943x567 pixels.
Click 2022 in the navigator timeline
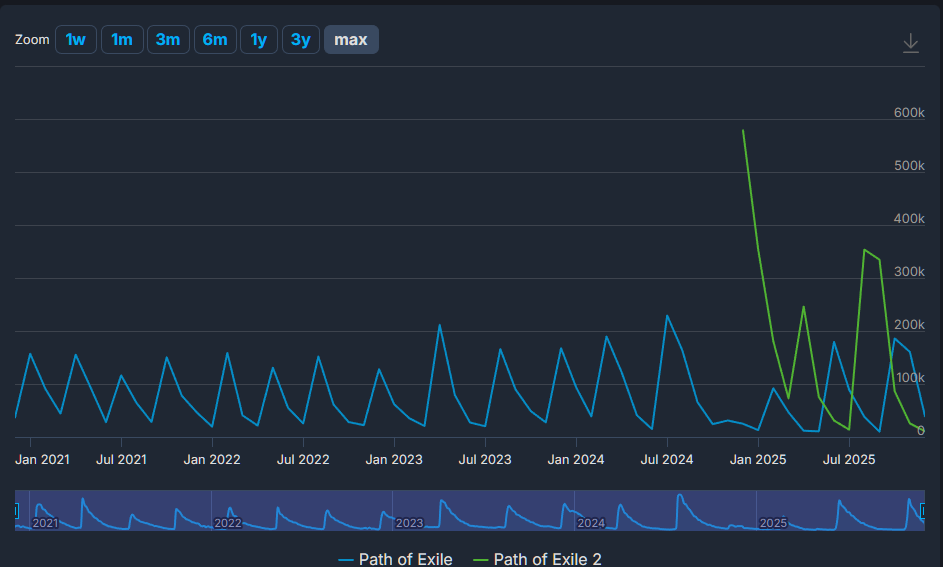[x=228, y=523]
